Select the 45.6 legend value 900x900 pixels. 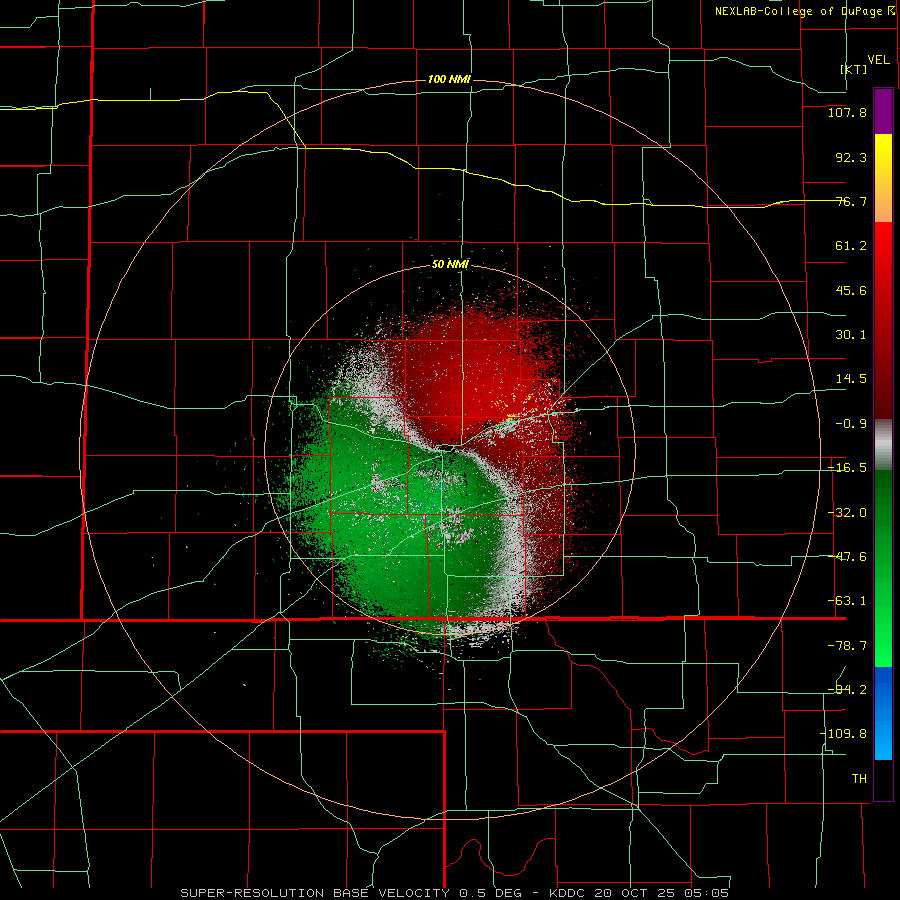click(x=851, y=290)
